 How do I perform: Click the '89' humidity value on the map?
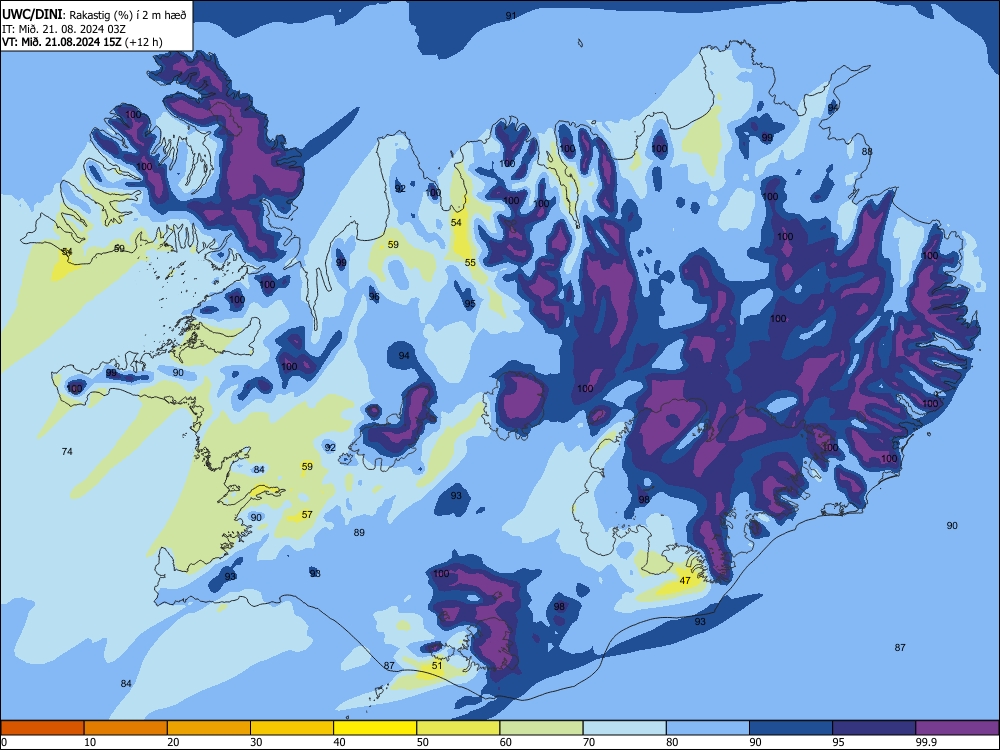(359, 533)
